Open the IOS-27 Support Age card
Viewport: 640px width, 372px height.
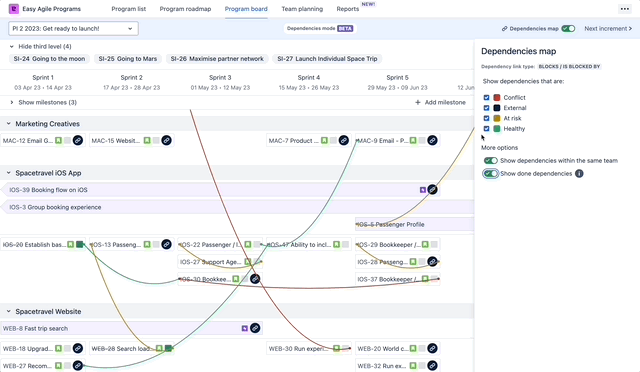[x=220, y=262]
